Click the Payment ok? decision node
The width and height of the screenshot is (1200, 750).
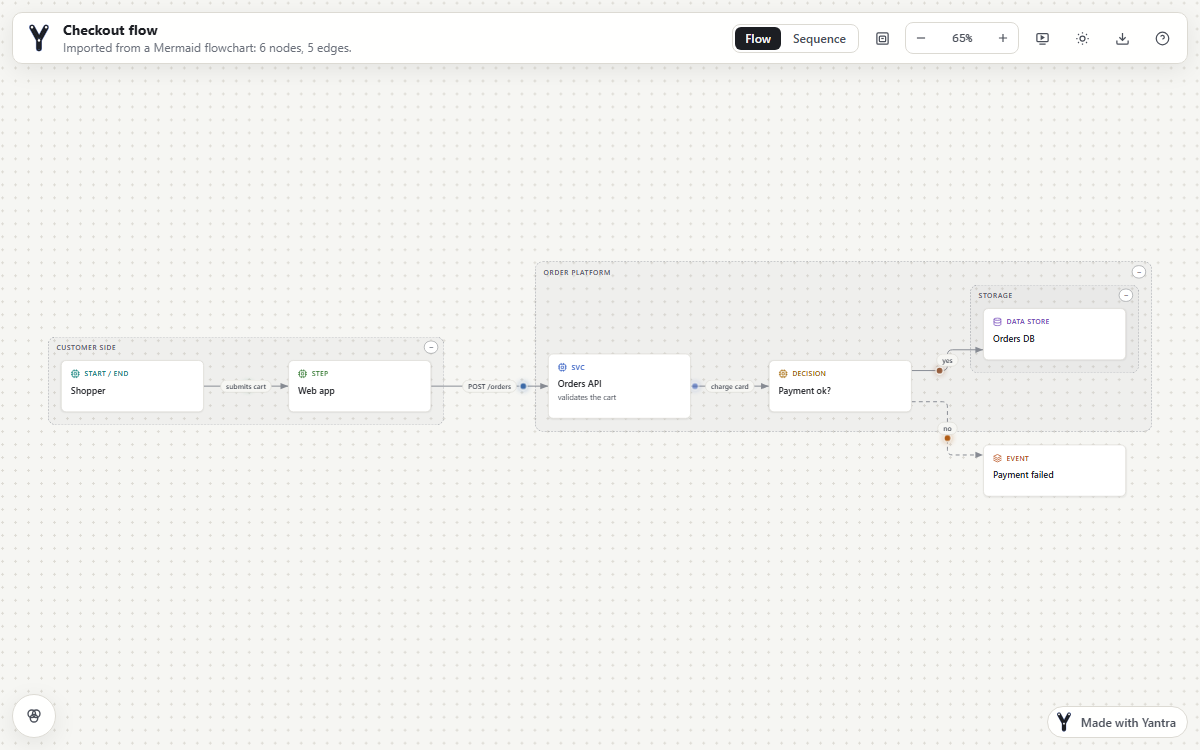840,386
